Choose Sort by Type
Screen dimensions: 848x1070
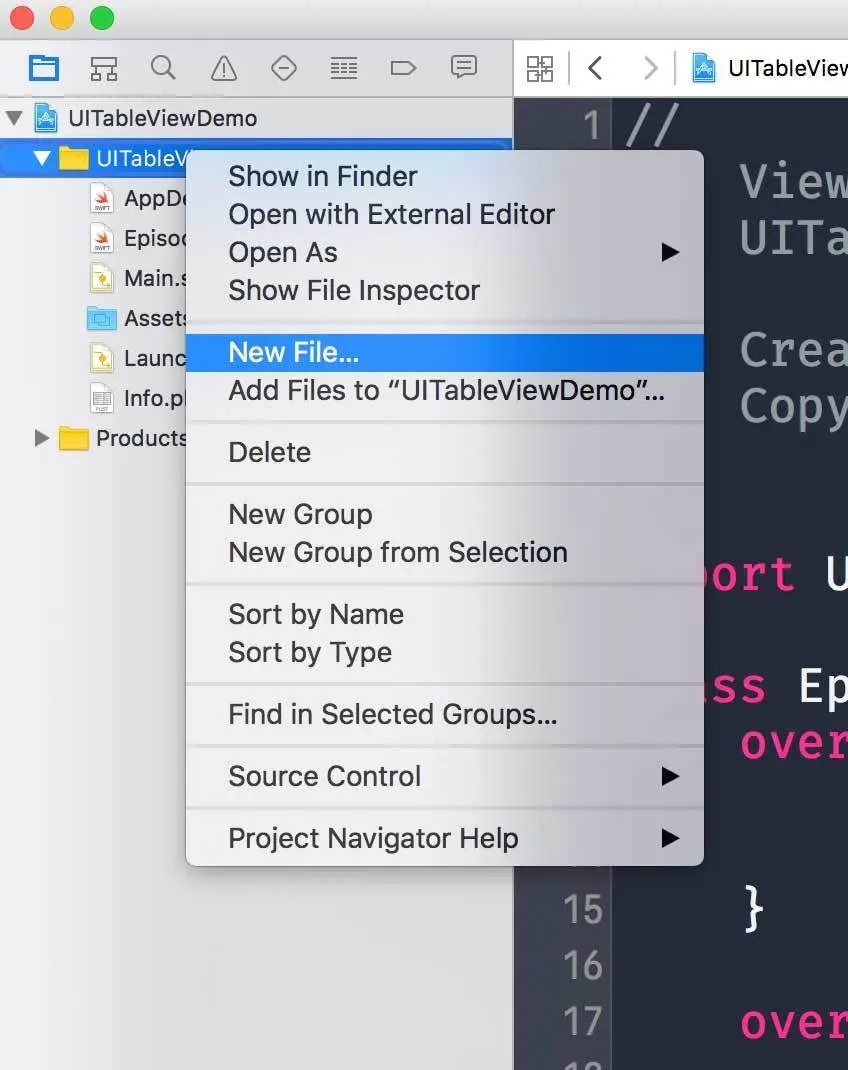pyautogui.click(x=444, y=652)
